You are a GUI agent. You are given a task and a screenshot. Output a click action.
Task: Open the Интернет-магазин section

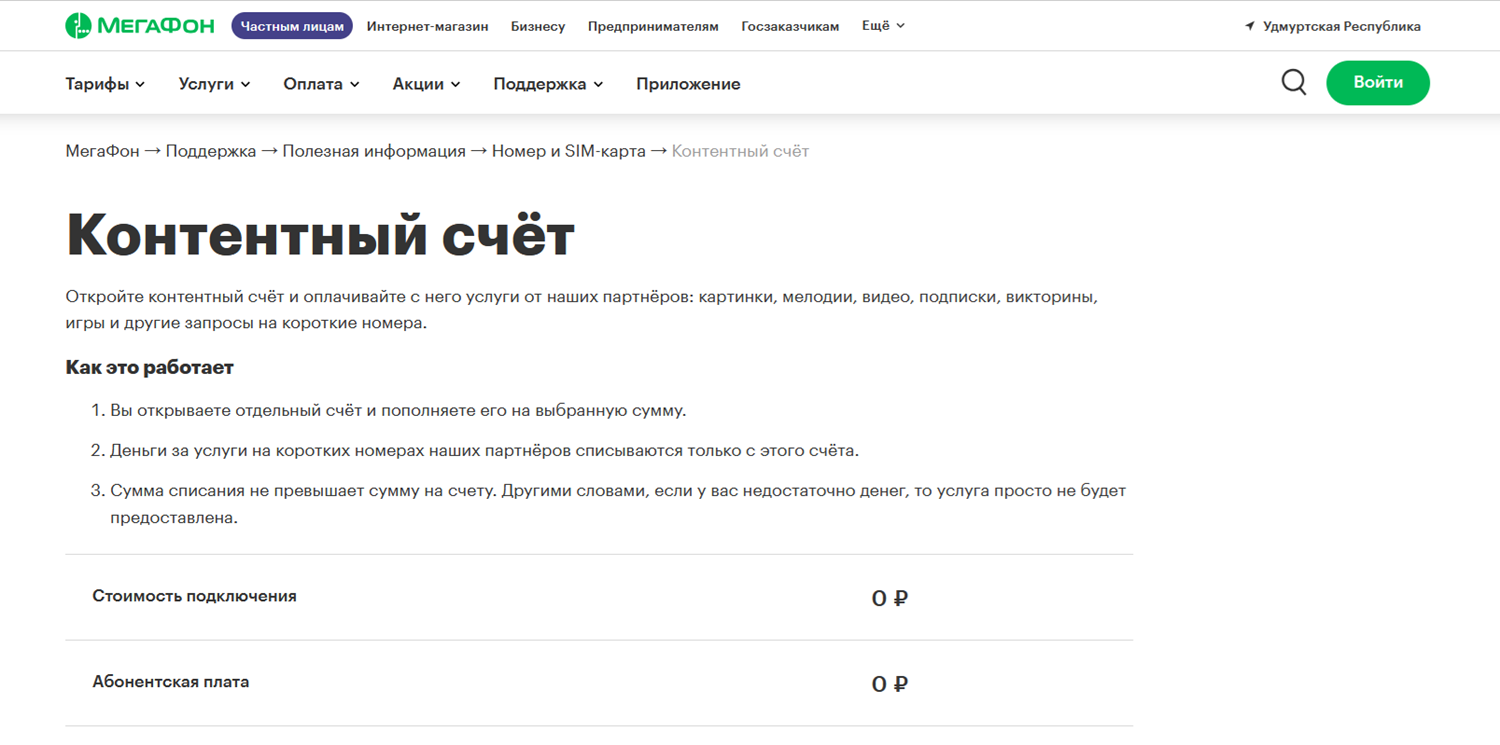427,26
